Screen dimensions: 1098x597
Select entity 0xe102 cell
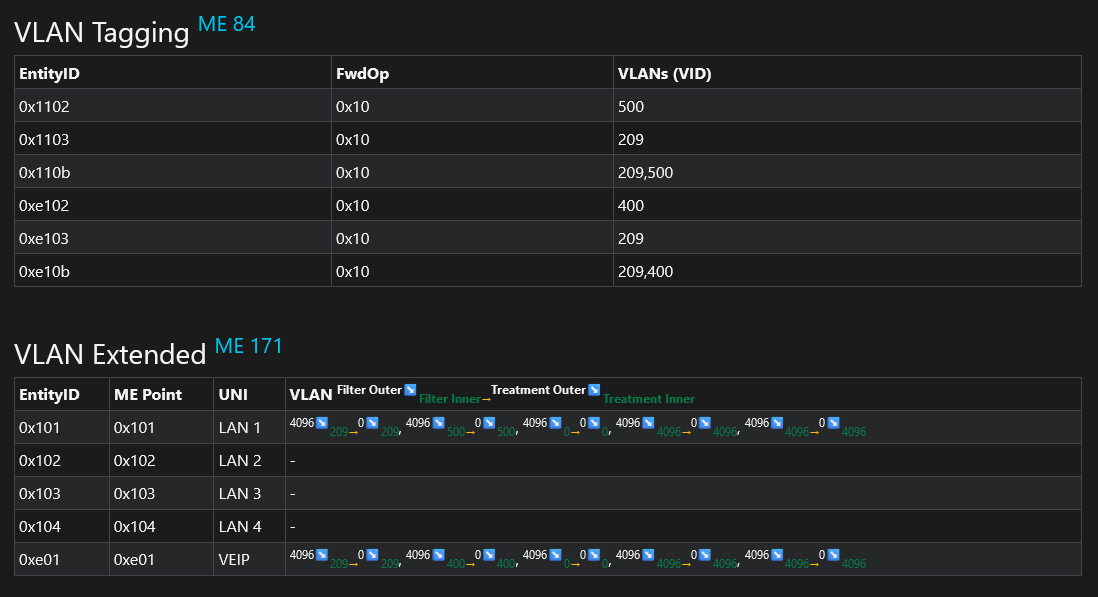tap(173, 204)
